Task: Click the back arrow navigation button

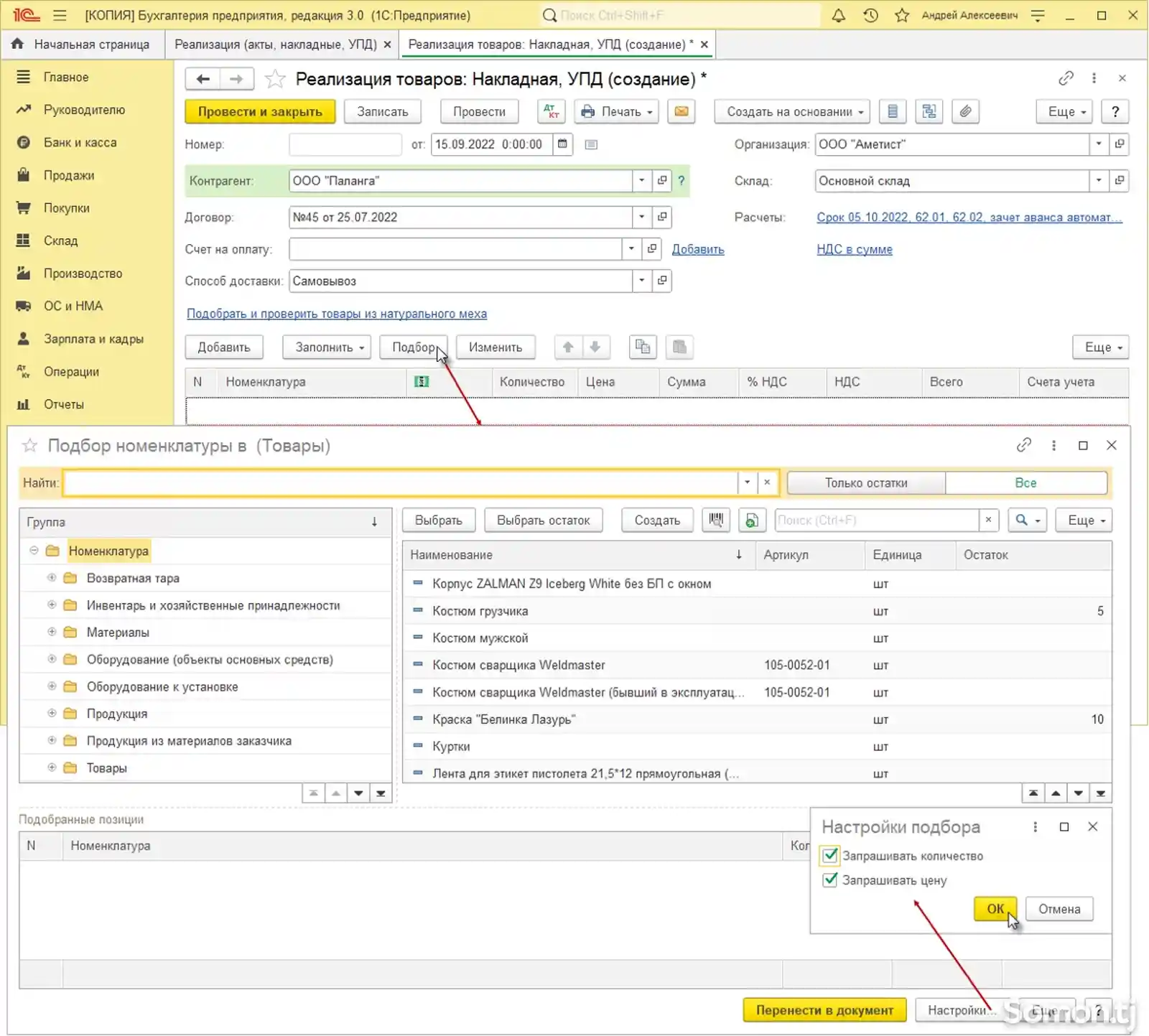Action: (x=203, y=78)
